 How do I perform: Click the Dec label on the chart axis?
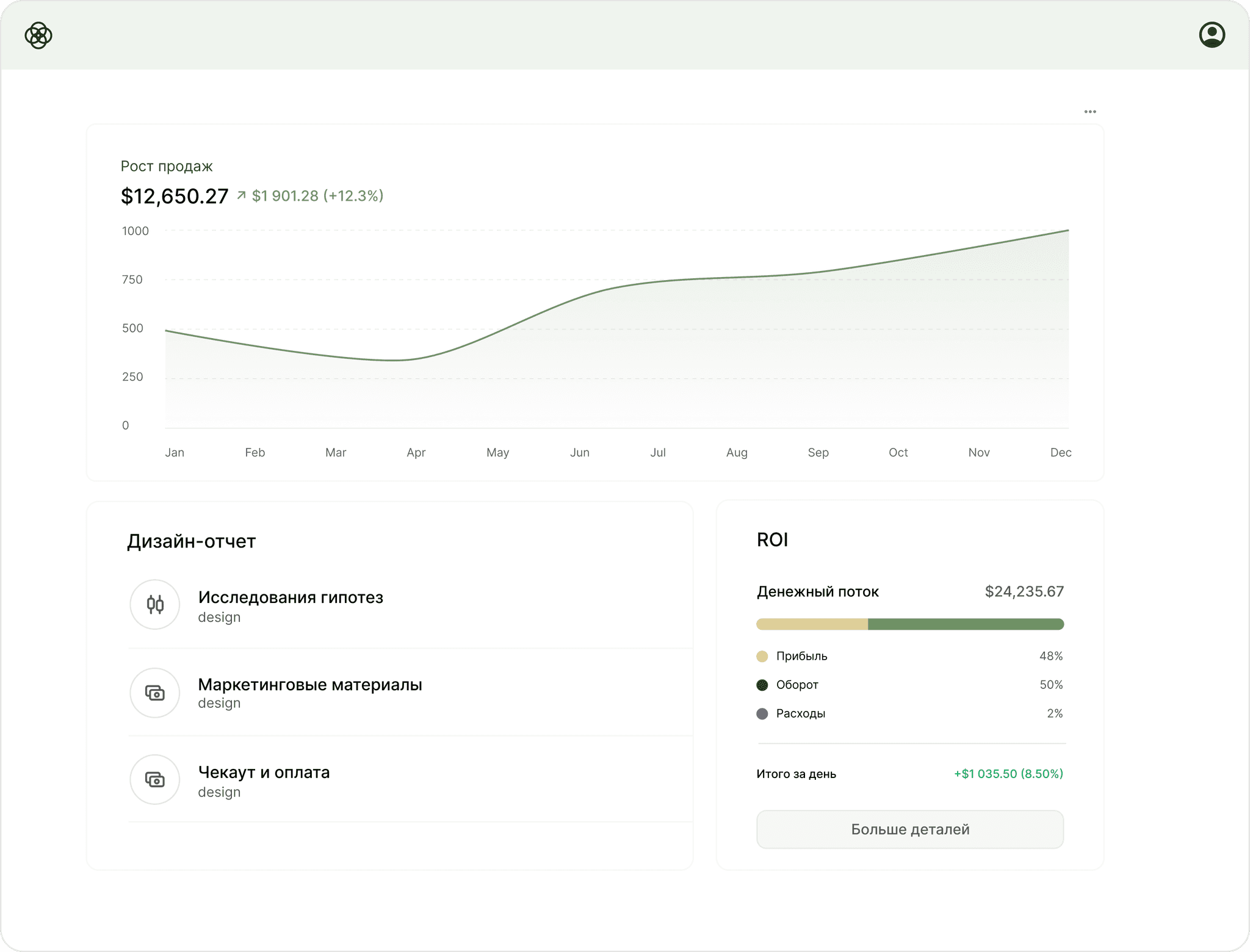click(1061, 453)
